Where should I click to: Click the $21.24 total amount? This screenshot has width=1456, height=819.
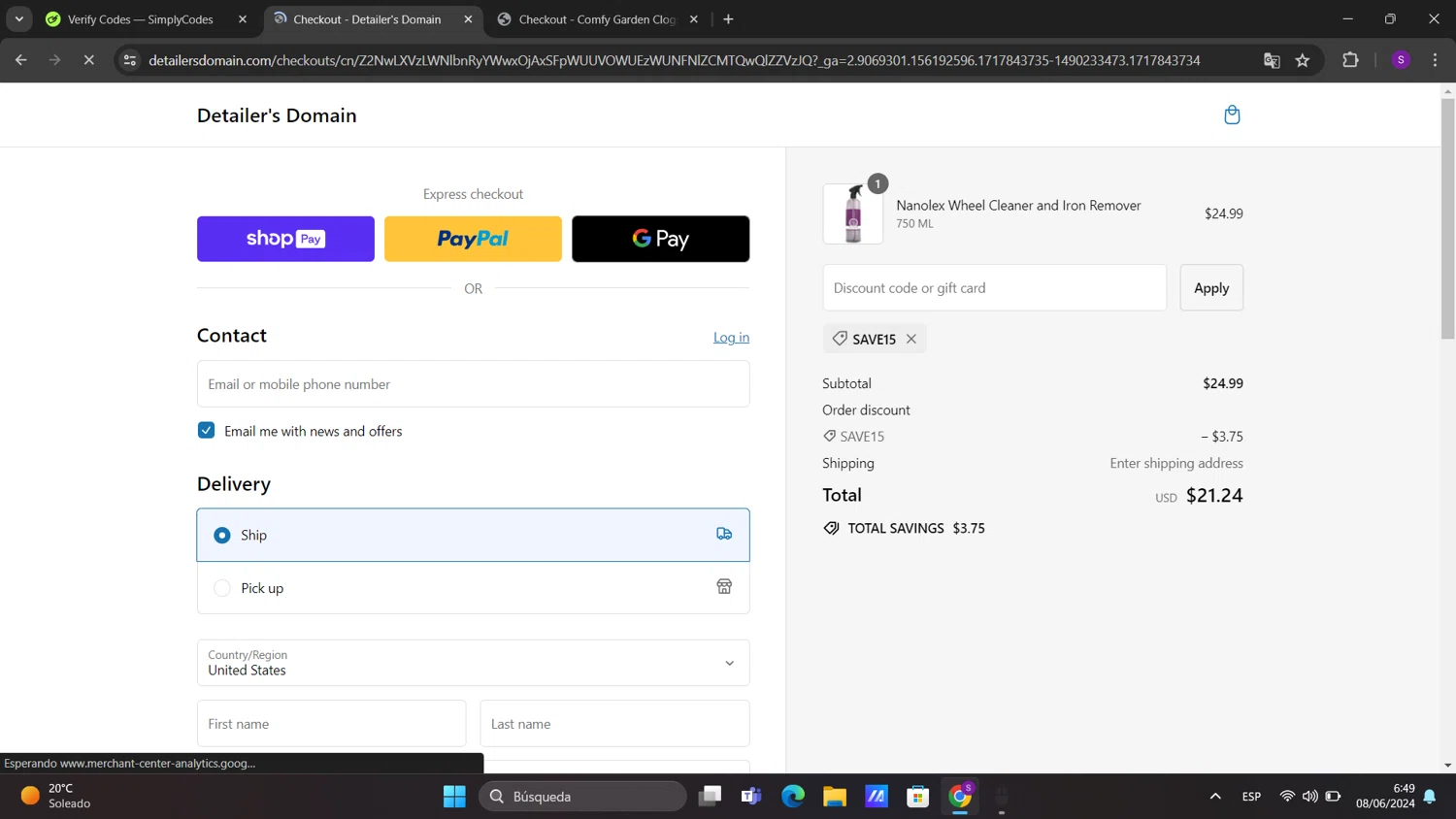tap(1214, 496)
